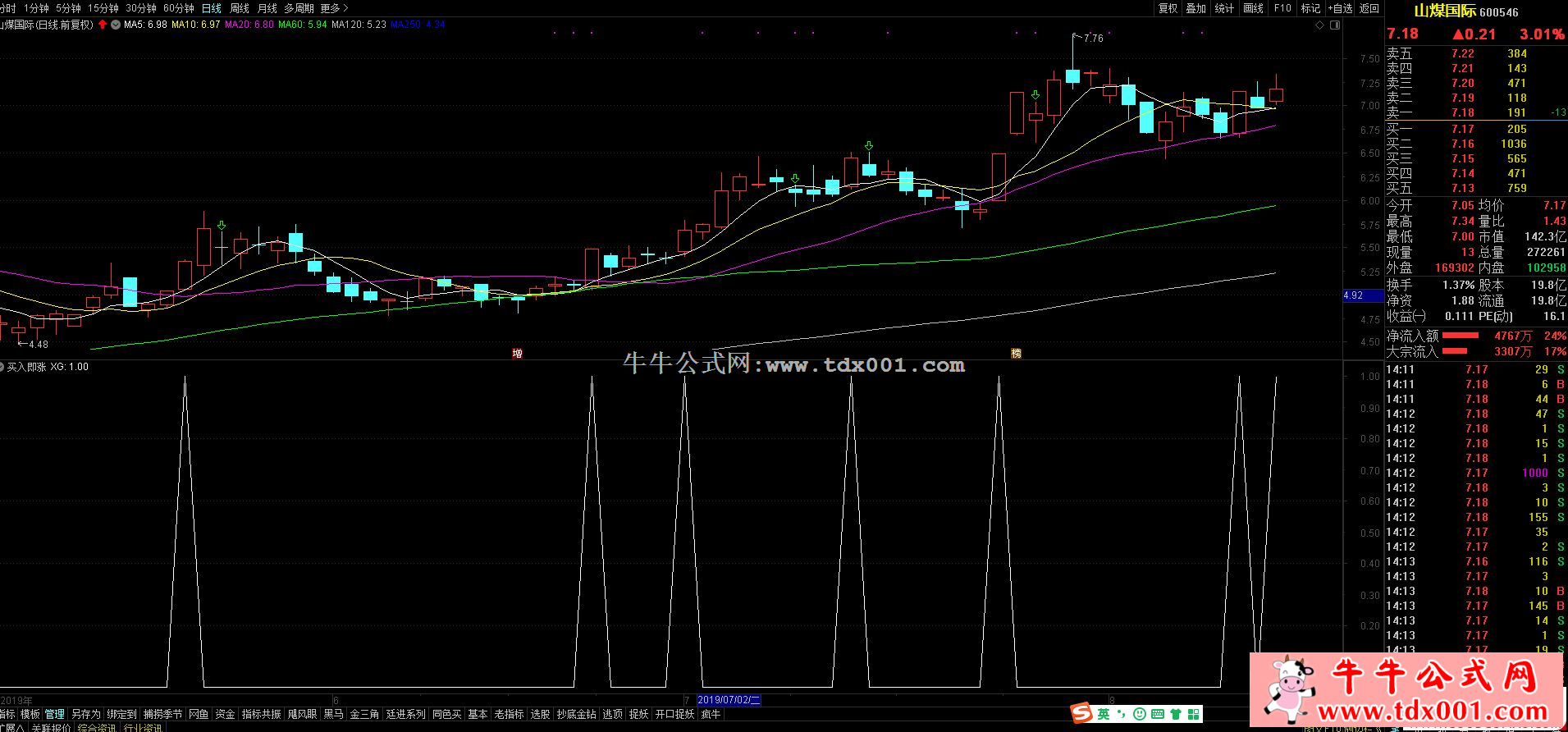Select the 疯牛 indicator
The height and width of the screenshot is (732, 1568).
pyautogui.click(x=711, y=714)
